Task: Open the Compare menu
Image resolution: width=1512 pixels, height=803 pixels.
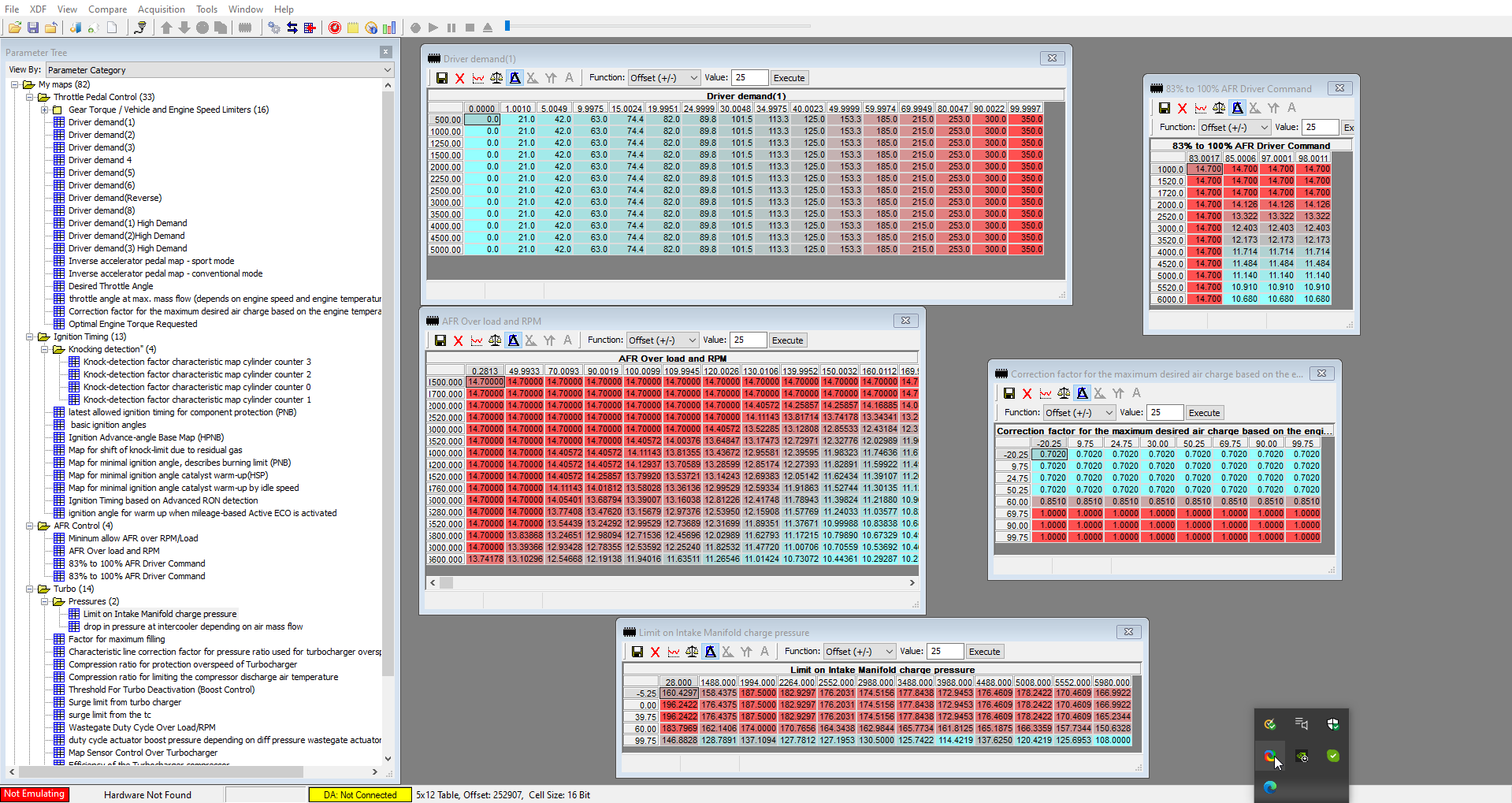Action: click(x=108, y=9)
